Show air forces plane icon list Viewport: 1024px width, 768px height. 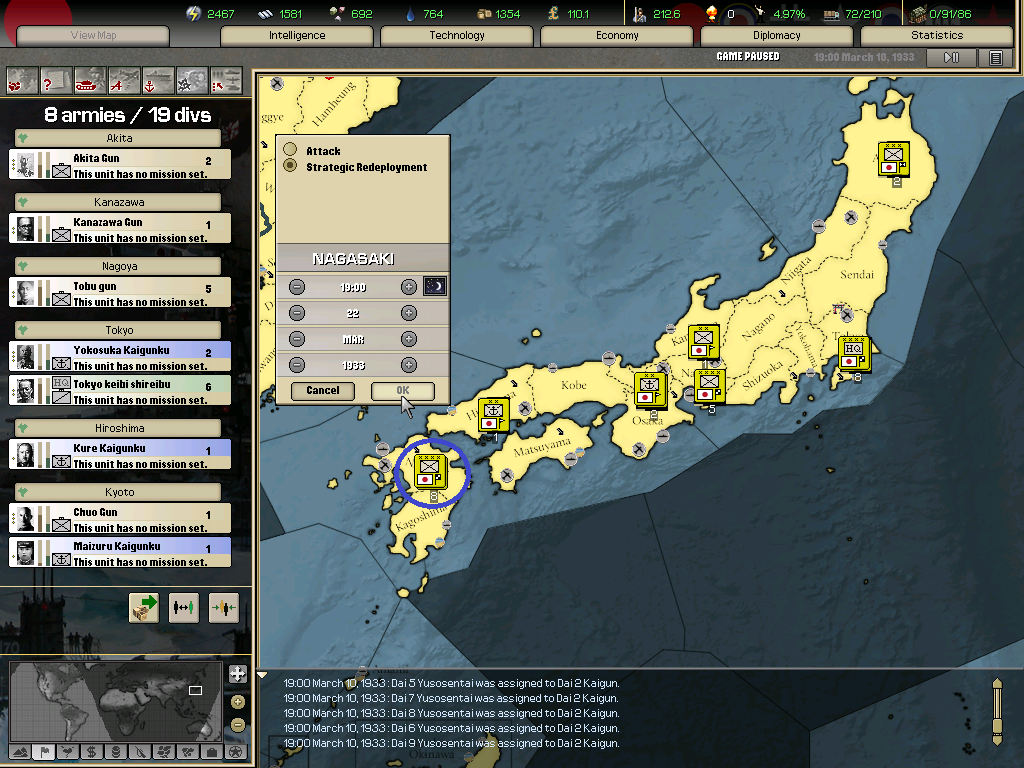coord(124,80)
